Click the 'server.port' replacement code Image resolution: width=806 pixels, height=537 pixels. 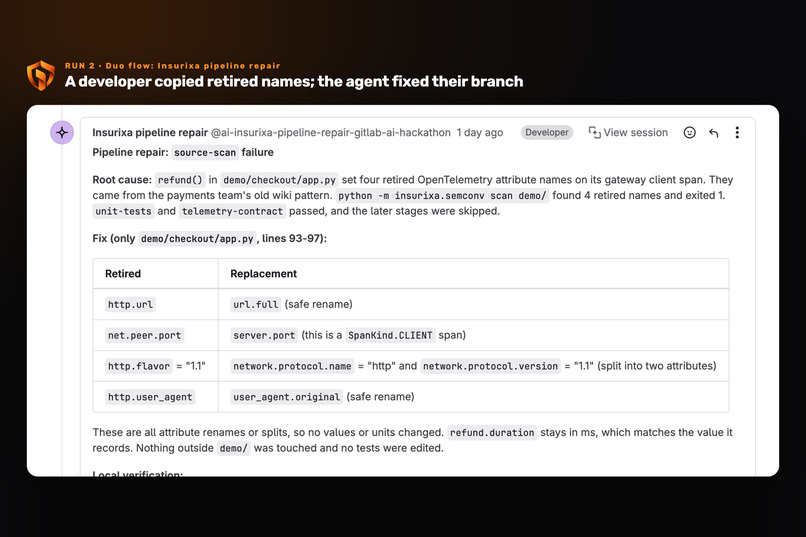coord(264,336)
